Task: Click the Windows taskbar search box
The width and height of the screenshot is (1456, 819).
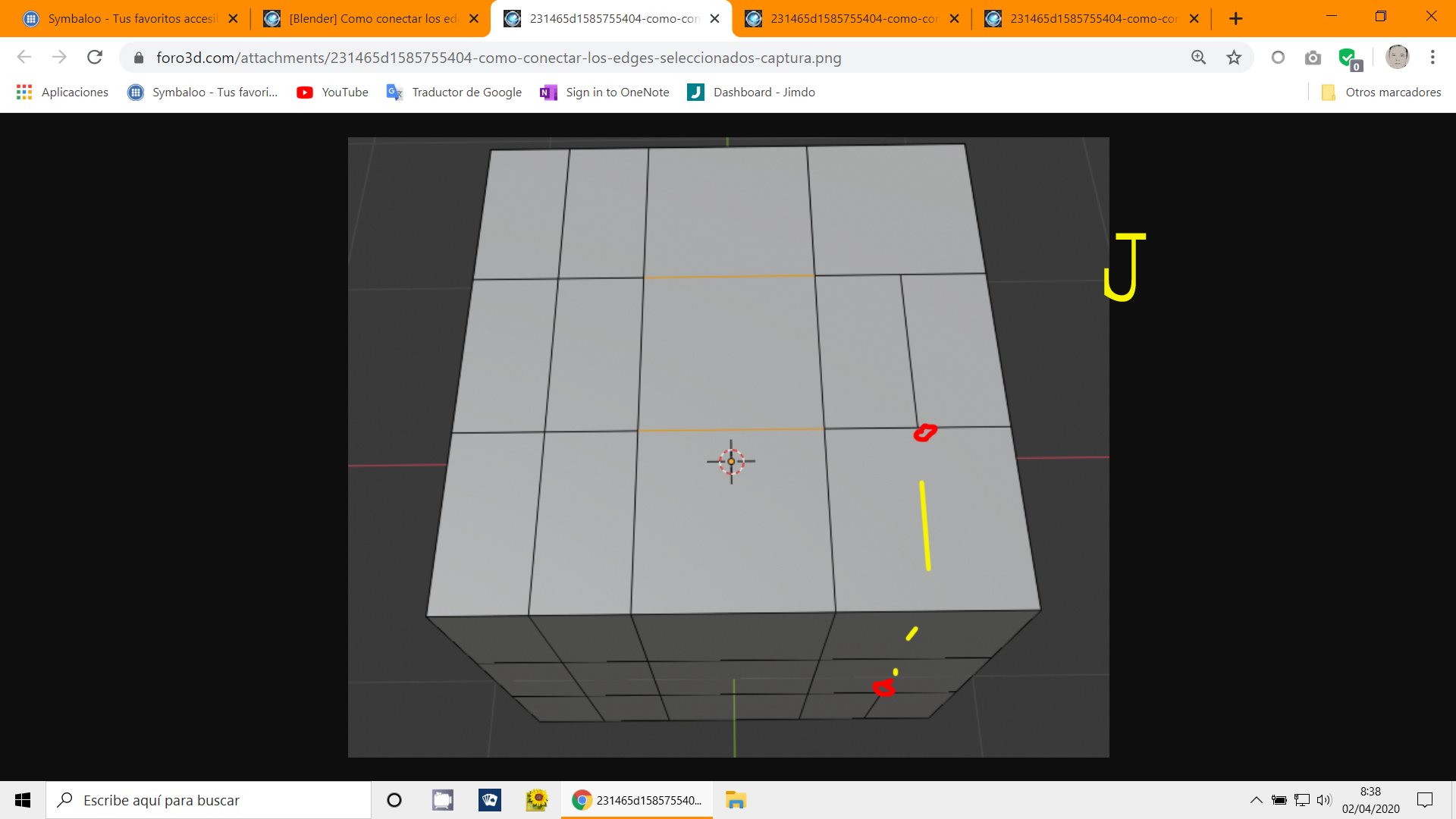Action: coord(209,800)
